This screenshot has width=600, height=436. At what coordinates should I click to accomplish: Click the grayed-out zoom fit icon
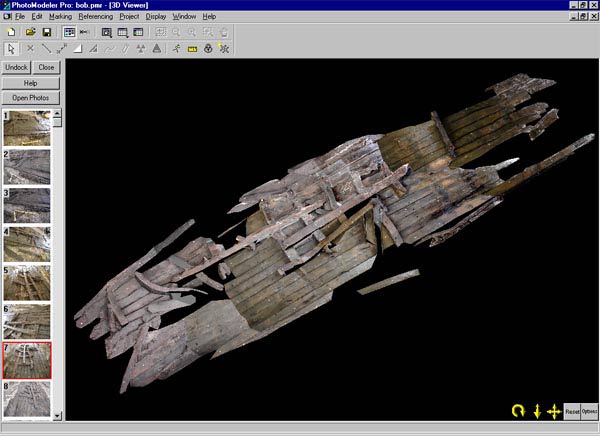coord(208,32)
